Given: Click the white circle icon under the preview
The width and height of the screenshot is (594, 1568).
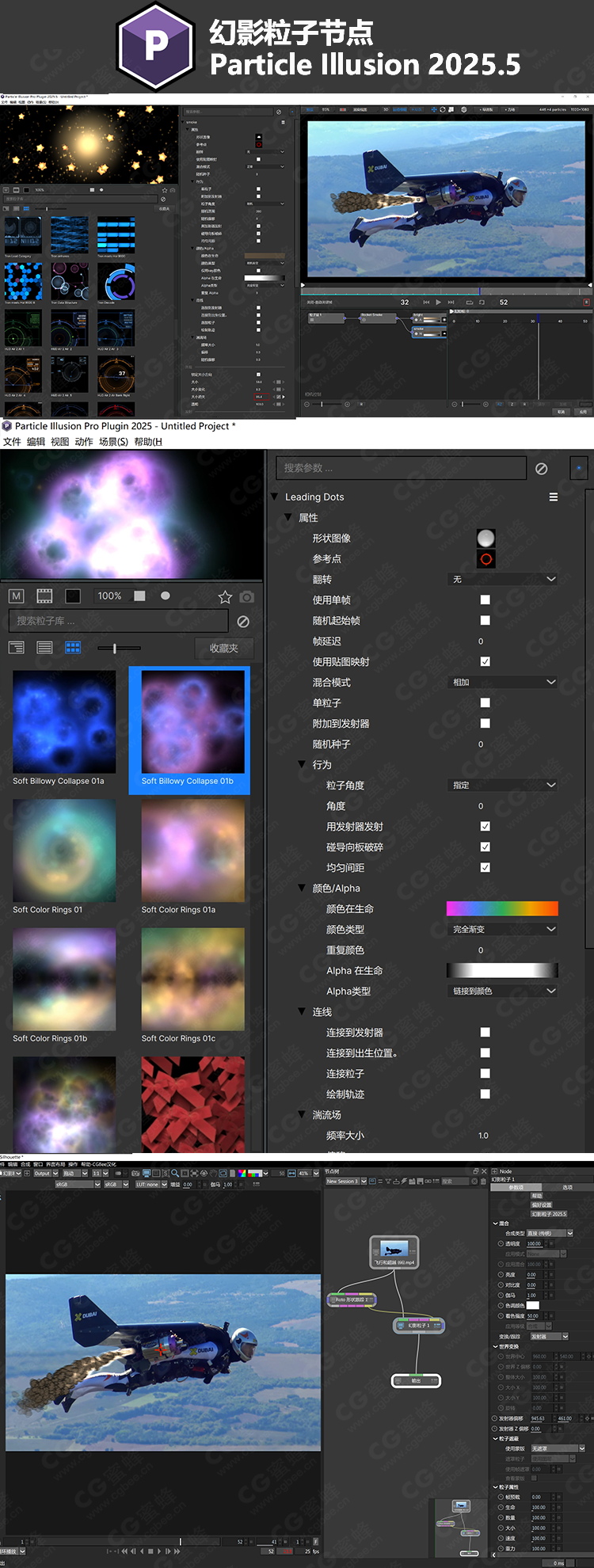Looking at the screenshot, I should tap(166, 596).
